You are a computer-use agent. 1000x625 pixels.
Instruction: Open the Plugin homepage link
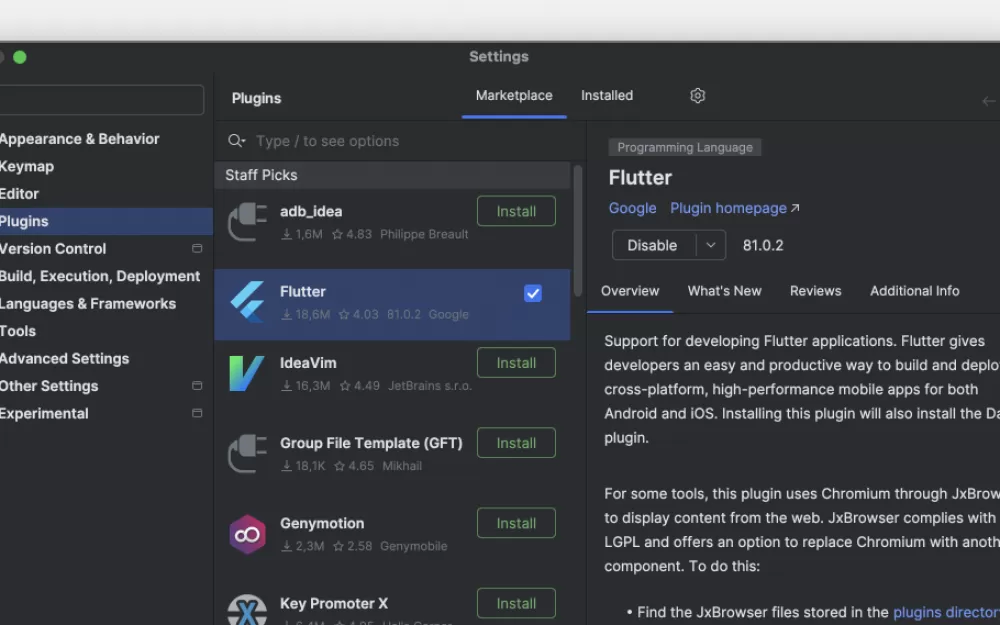point(735,209)
